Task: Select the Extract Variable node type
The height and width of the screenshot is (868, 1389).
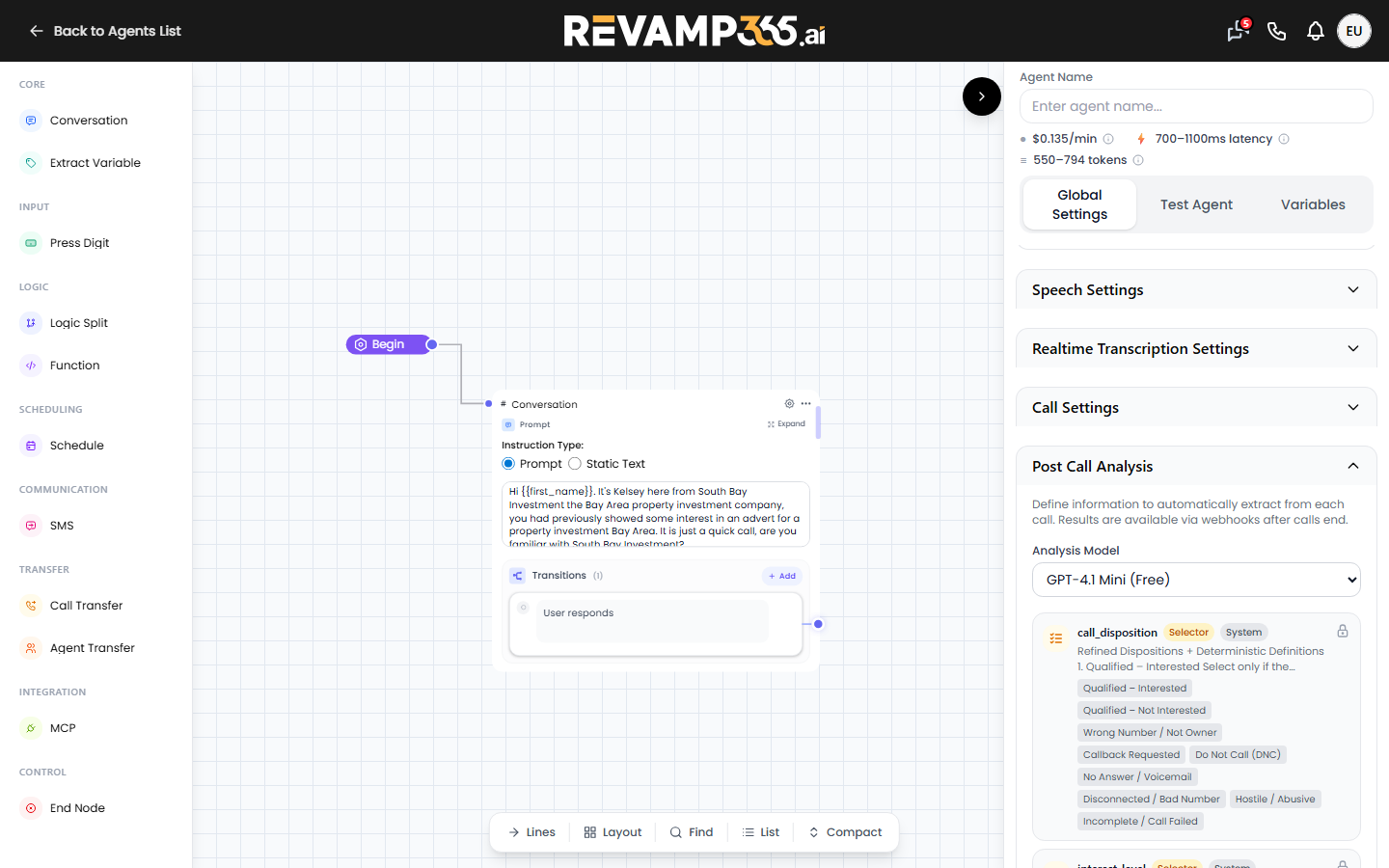Action: coord(95,163)
